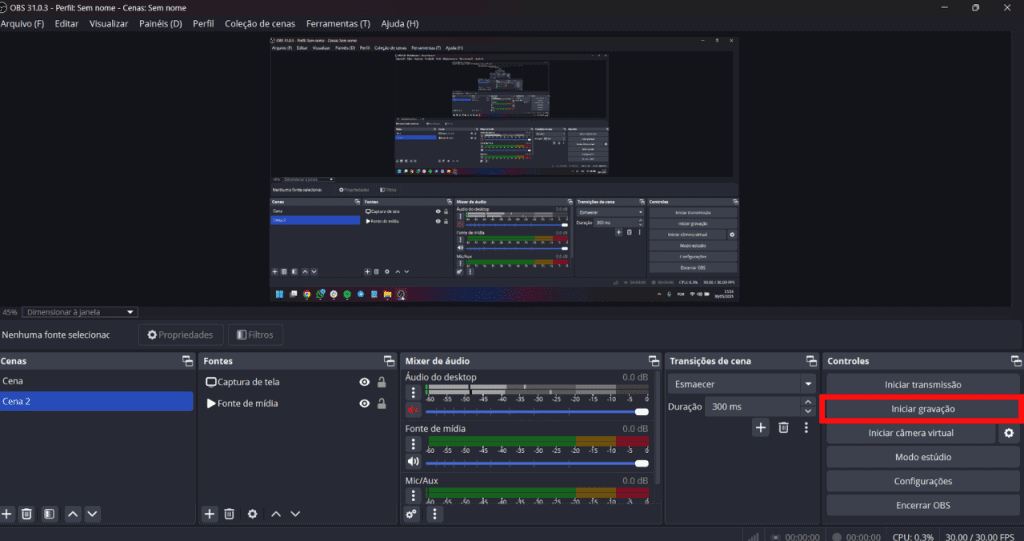Viewport: 1024px width, 541px height.
Task: Open the Editar menu
Action: click(x=66, y=24)
